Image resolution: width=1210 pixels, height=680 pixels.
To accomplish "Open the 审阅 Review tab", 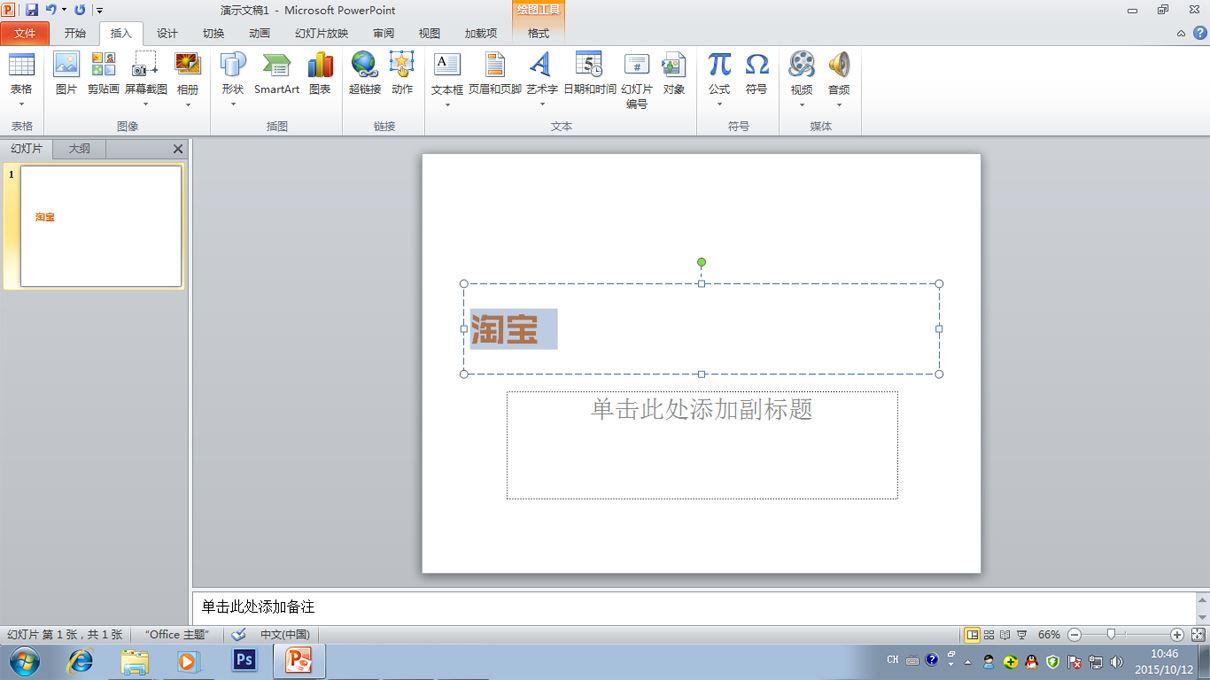I will coord(384,33).
